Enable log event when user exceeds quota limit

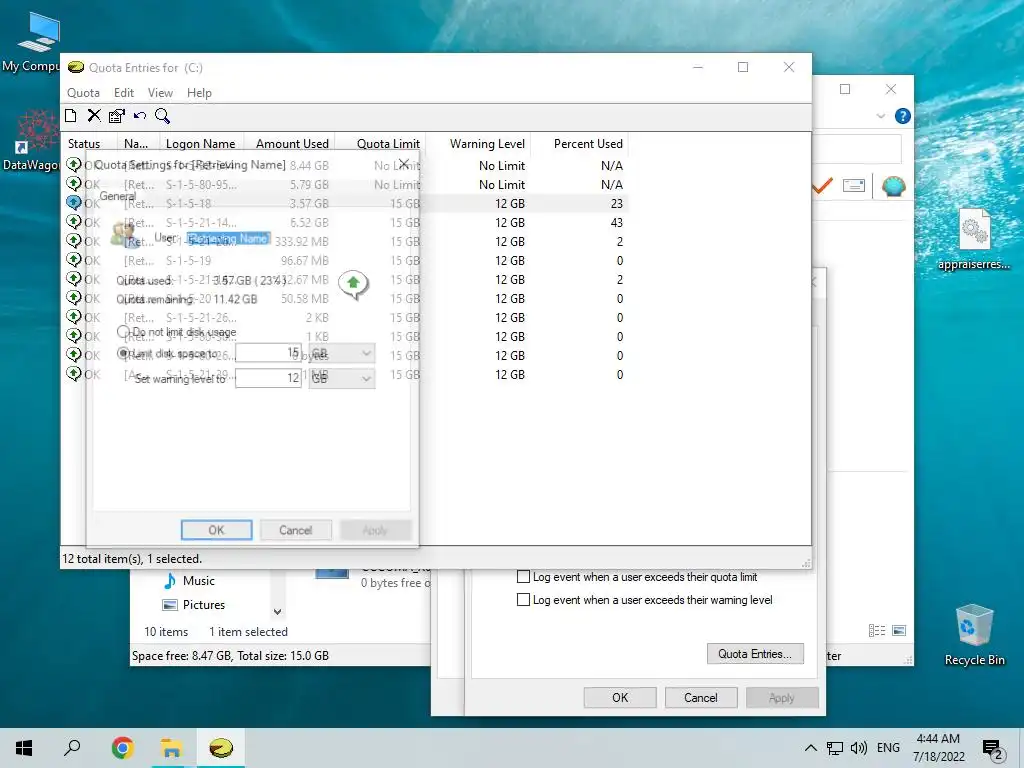[523, 577]
